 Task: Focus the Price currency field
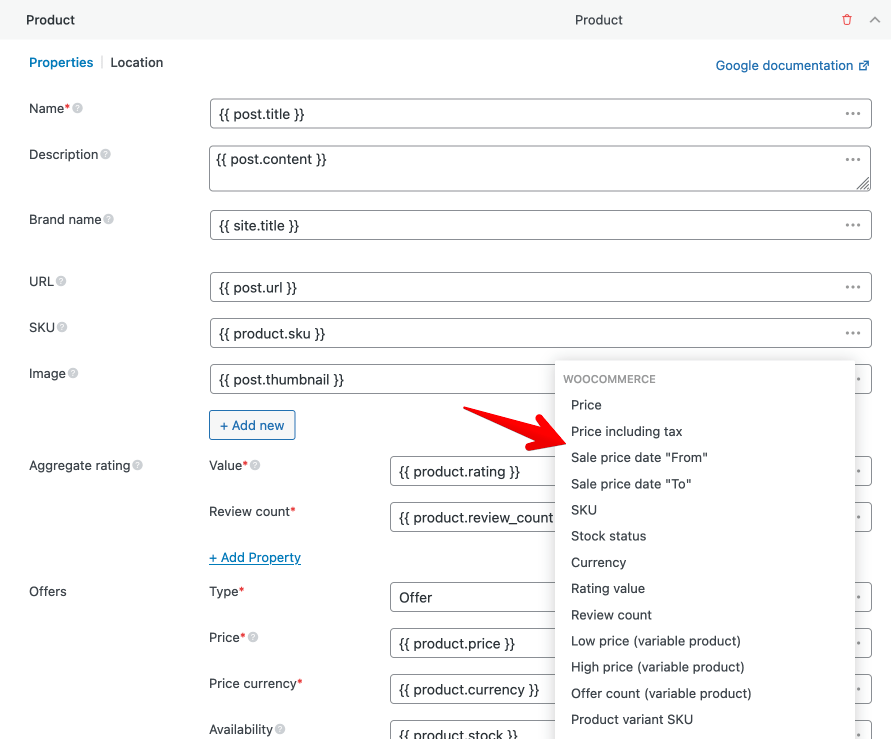click(x=472, y=689)
